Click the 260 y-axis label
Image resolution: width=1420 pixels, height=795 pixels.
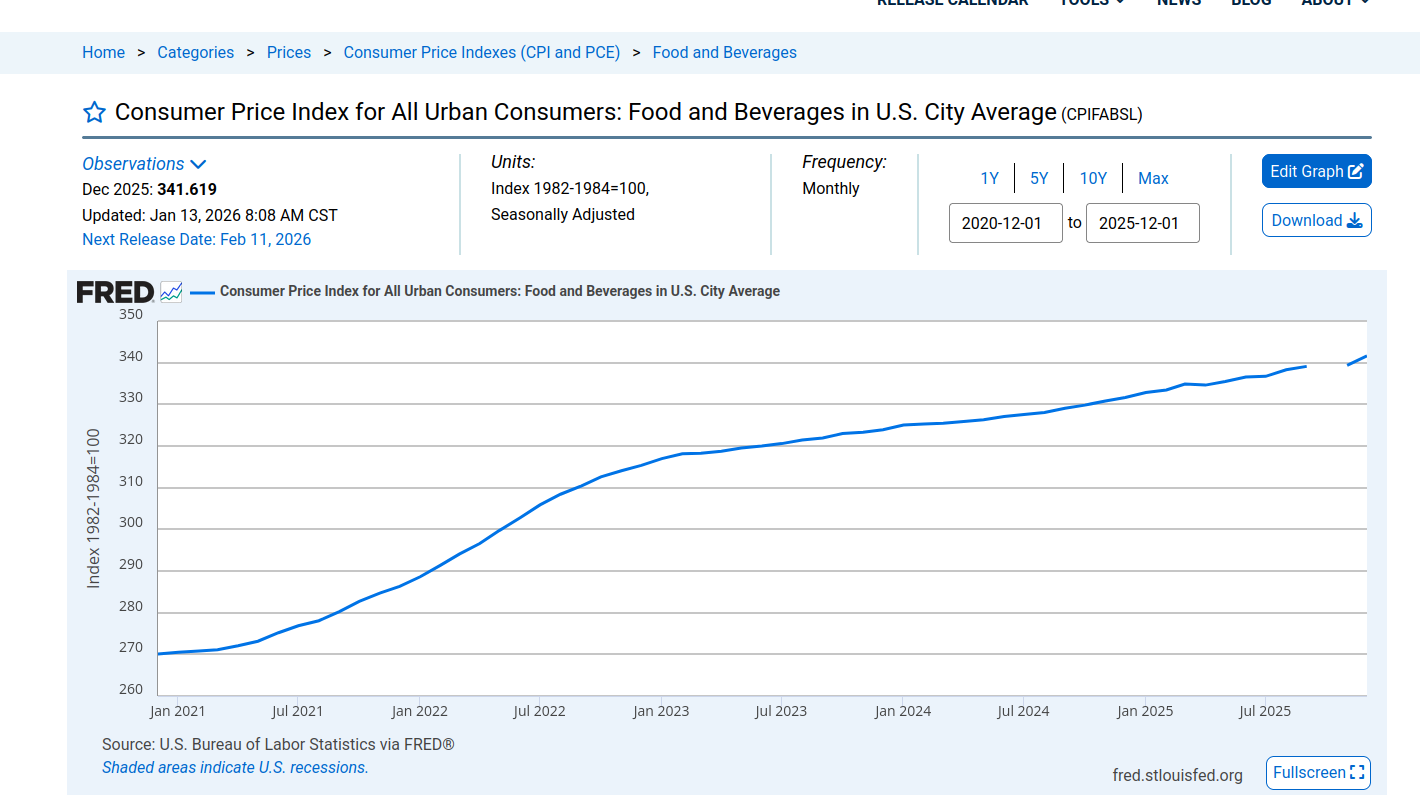131,690
